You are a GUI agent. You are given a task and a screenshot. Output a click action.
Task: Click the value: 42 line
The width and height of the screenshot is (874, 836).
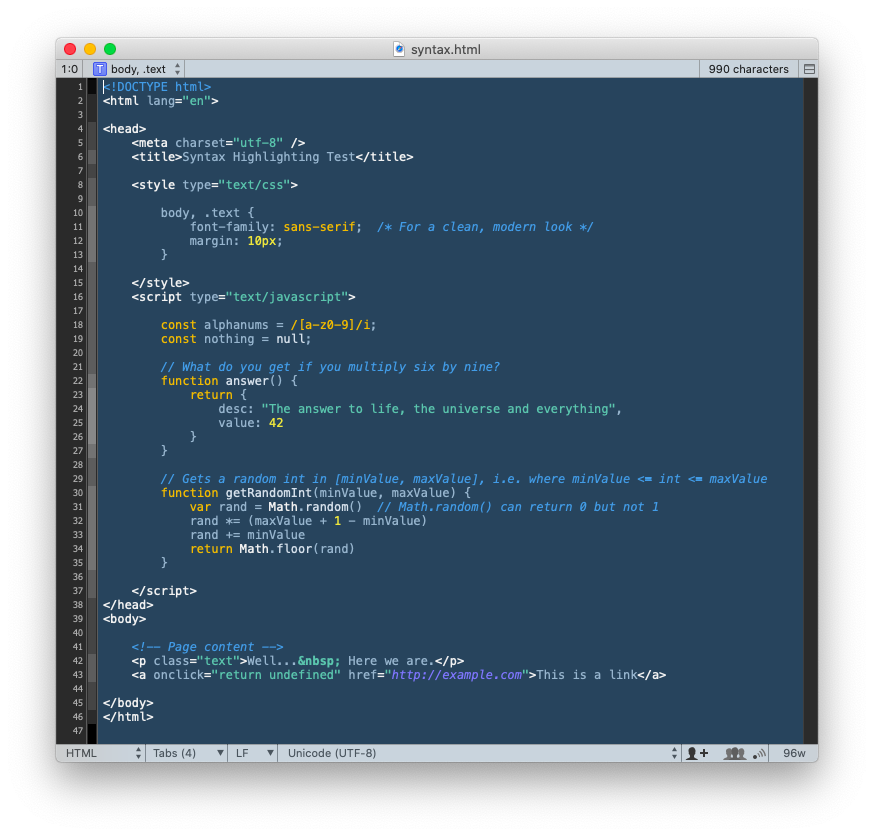[251, 423]
